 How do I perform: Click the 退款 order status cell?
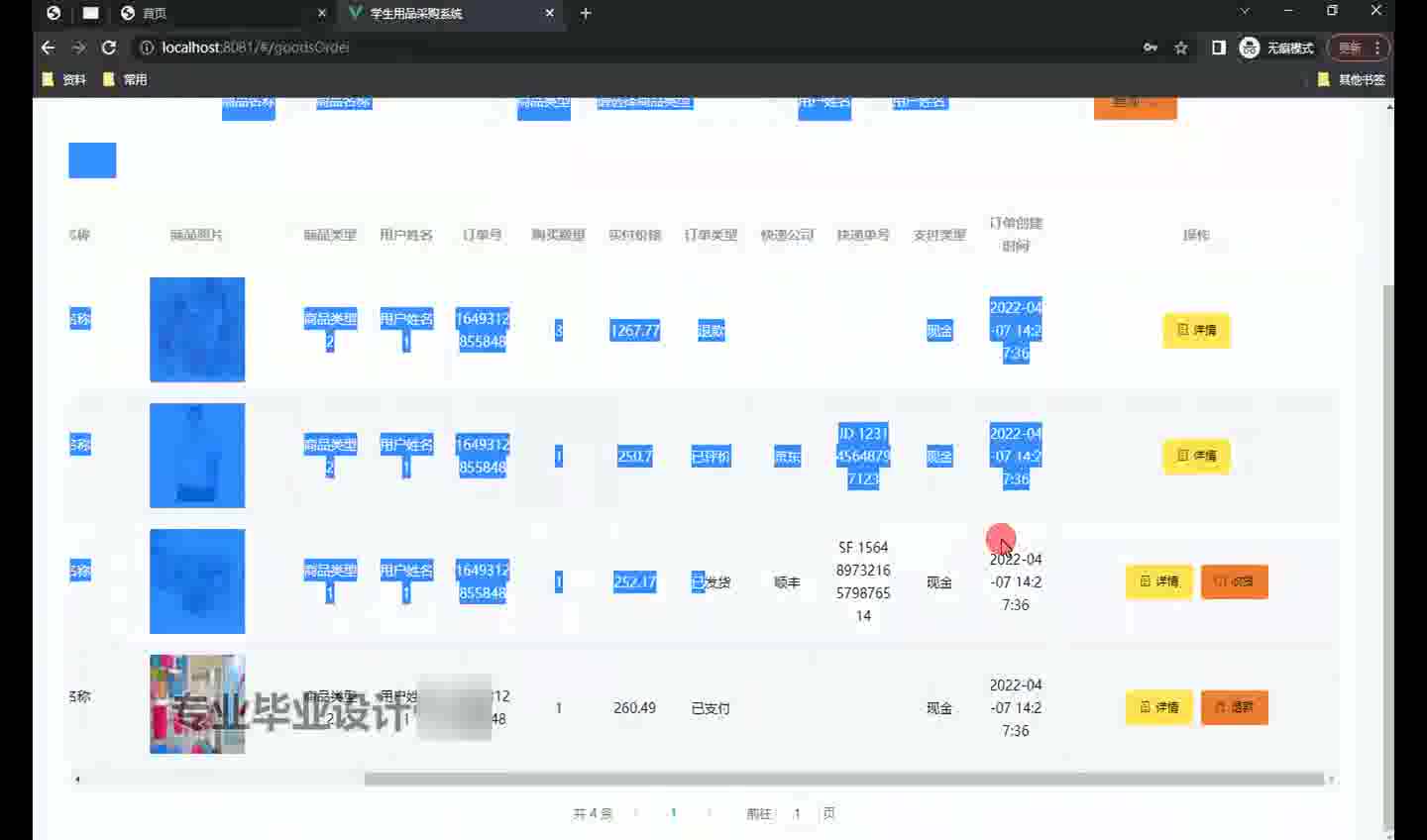711,331
